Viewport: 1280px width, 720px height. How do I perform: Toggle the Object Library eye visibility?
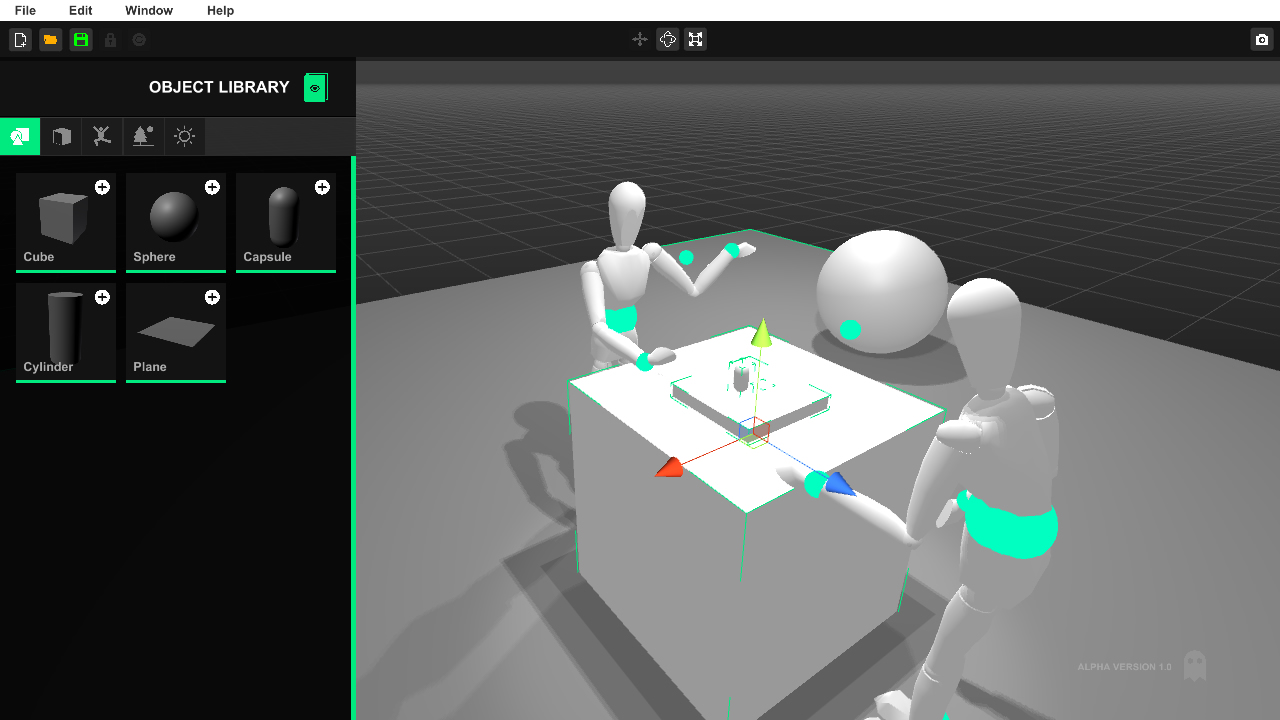tap(315, 87)
